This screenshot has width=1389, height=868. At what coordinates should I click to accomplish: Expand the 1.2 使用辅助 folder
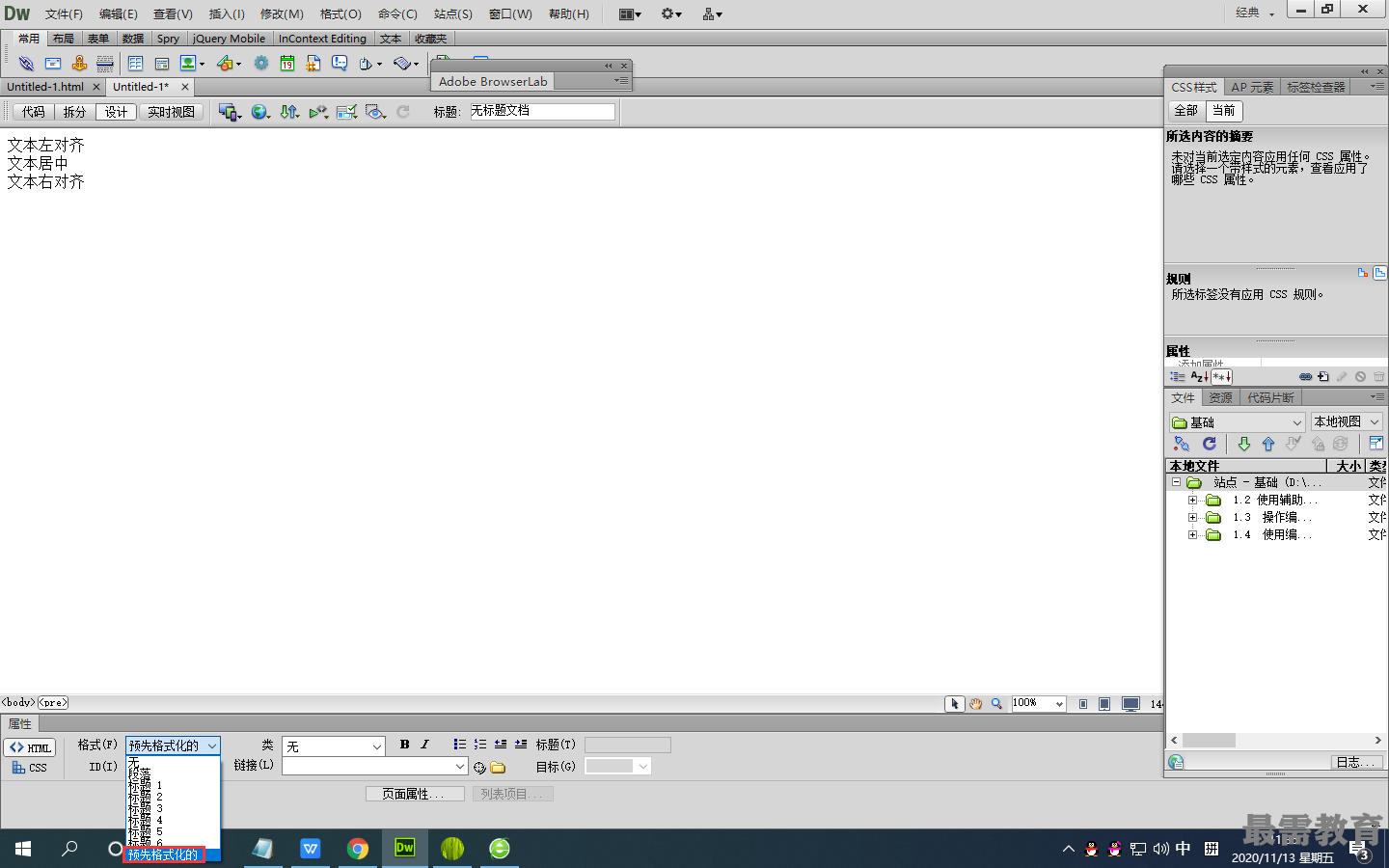(1192, 500)
